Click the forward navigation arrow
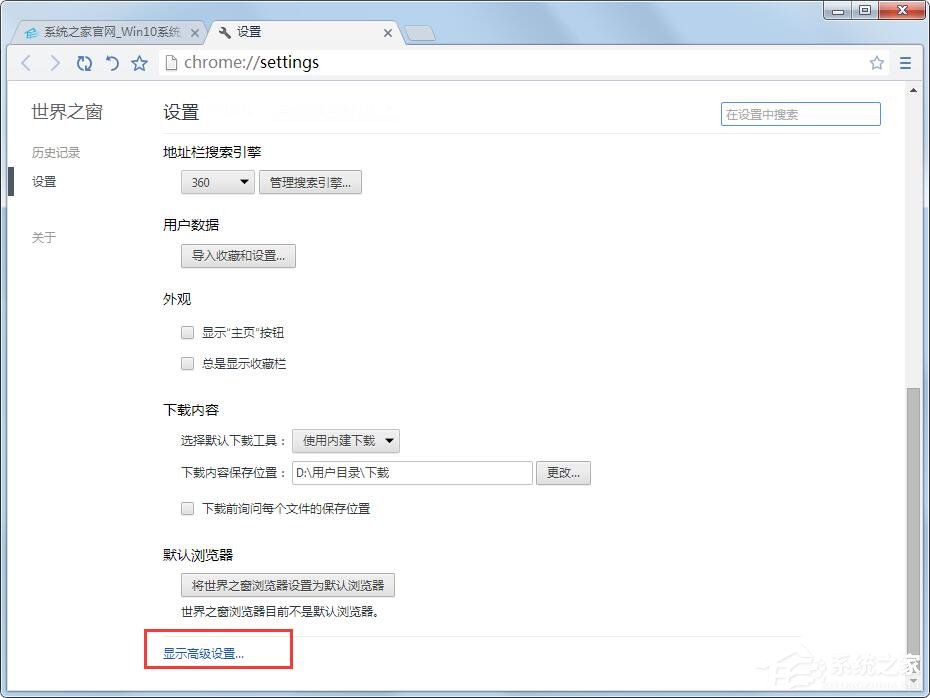 point(55,62)
